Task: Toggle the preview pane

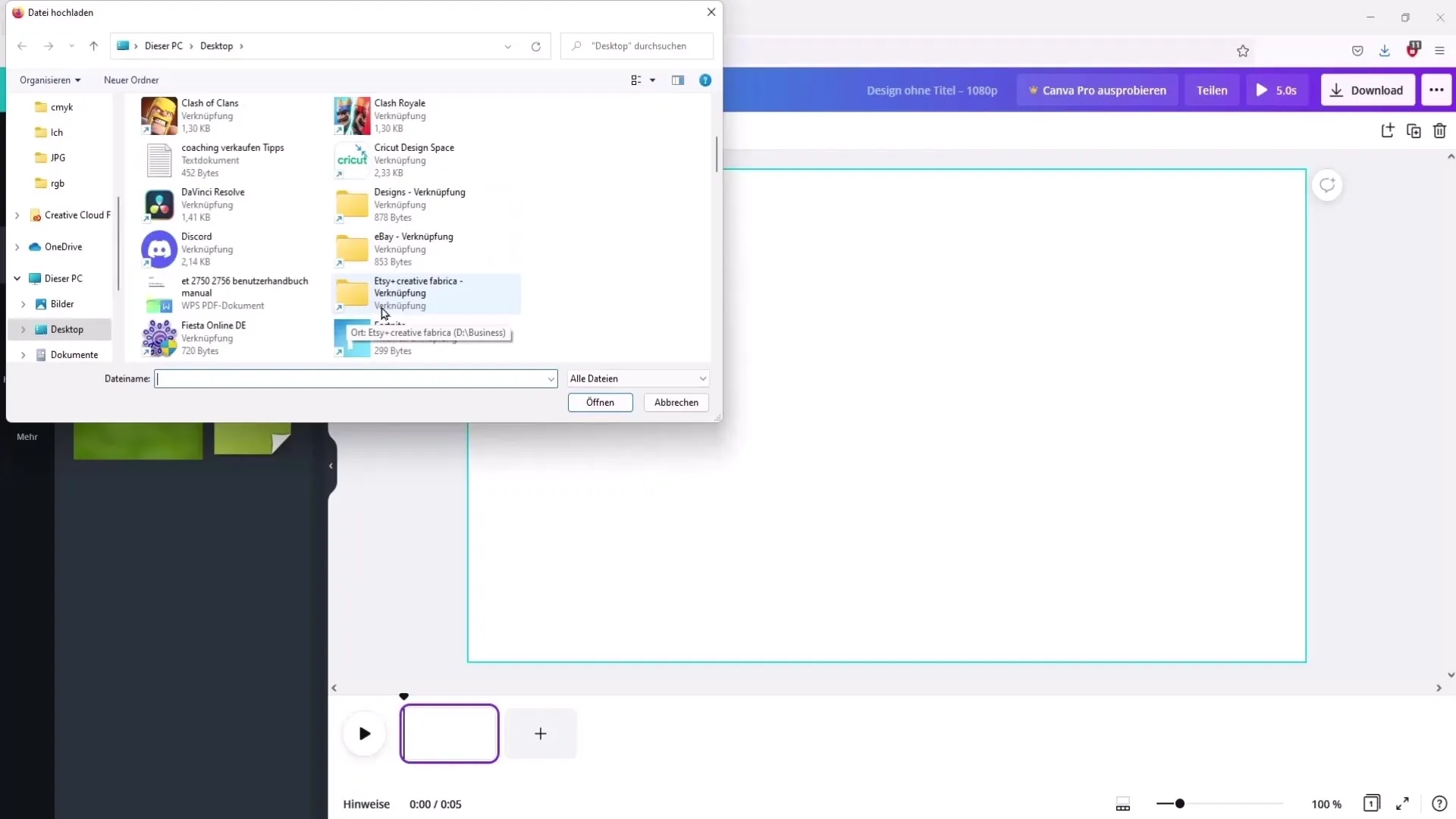Action: click(678, 80)
